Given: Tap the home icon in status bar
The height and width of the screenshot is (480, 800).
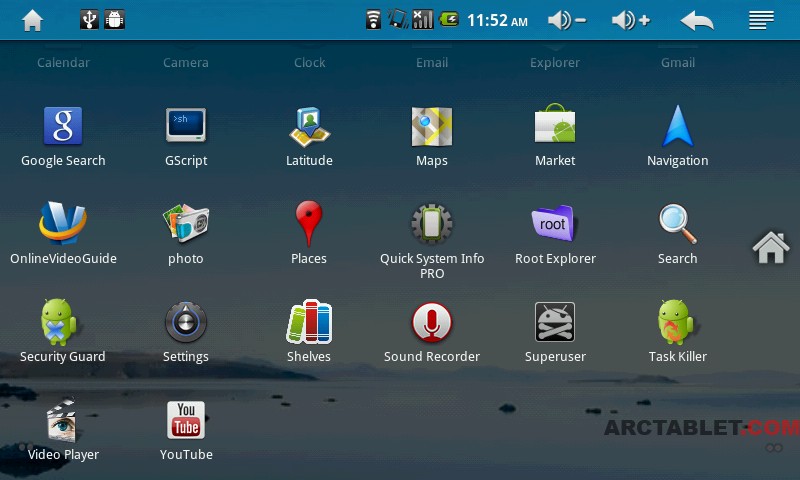Looking at the screenshot, I should [x=33, y=20].
